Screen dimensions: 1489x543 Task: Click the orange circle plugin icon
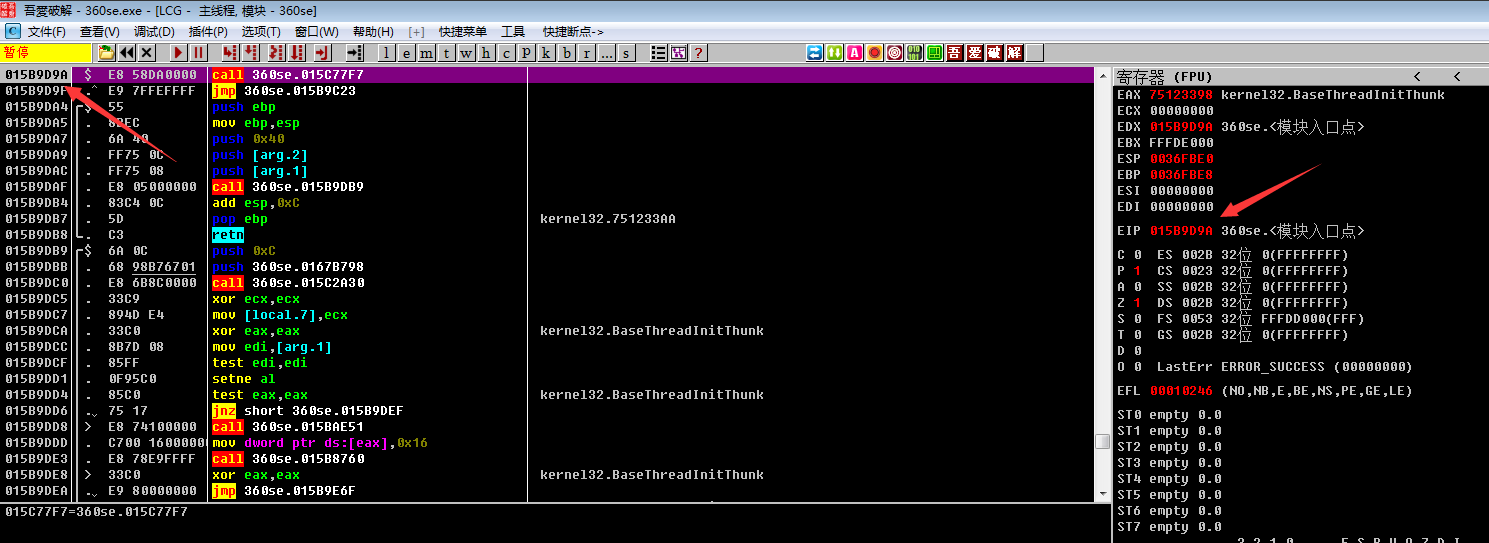coord(874,53)
